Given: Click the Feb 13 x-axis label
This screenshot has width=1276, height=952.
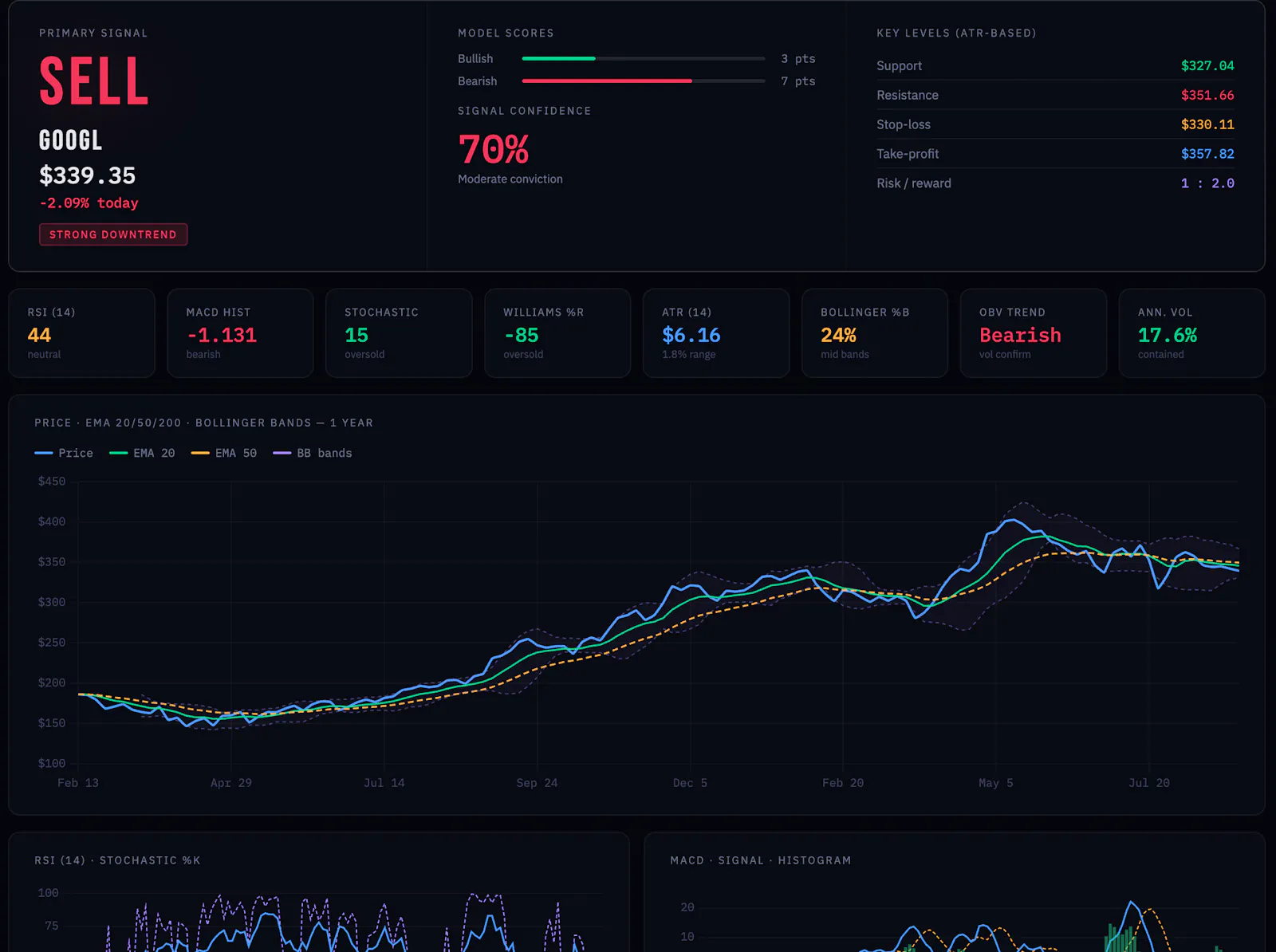Looking at the screenshot, I should pos(78,783).
